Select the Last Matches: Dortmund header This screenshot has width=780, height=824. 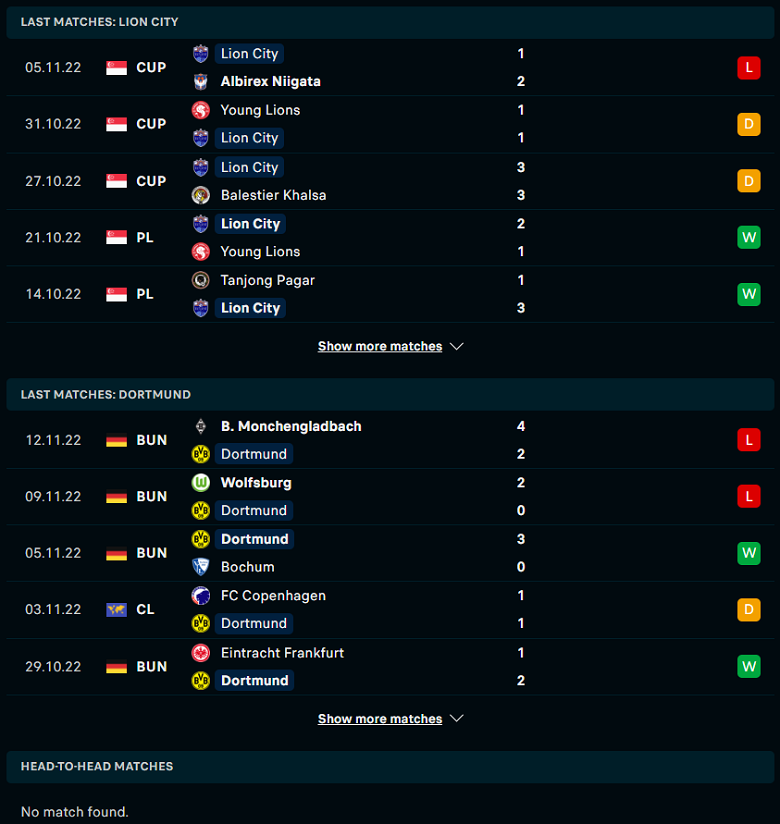[390, 395]
